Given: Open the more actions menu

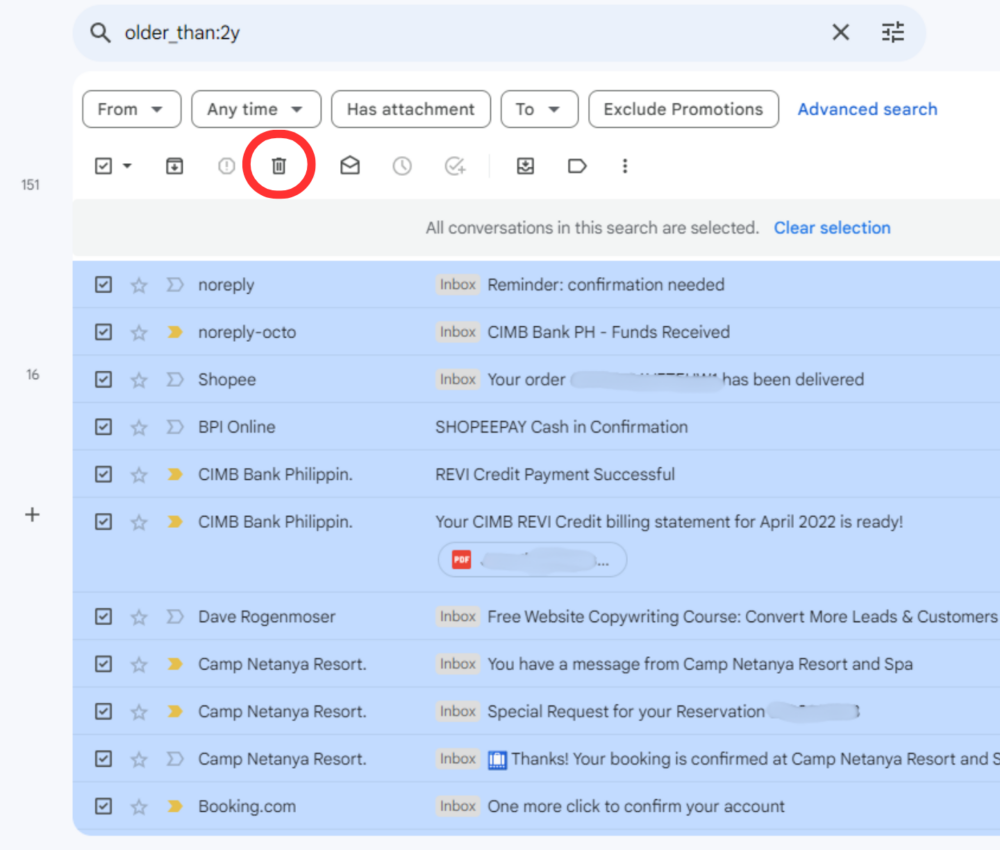Looking at the screenshot, I should click(x=625, y=166).
